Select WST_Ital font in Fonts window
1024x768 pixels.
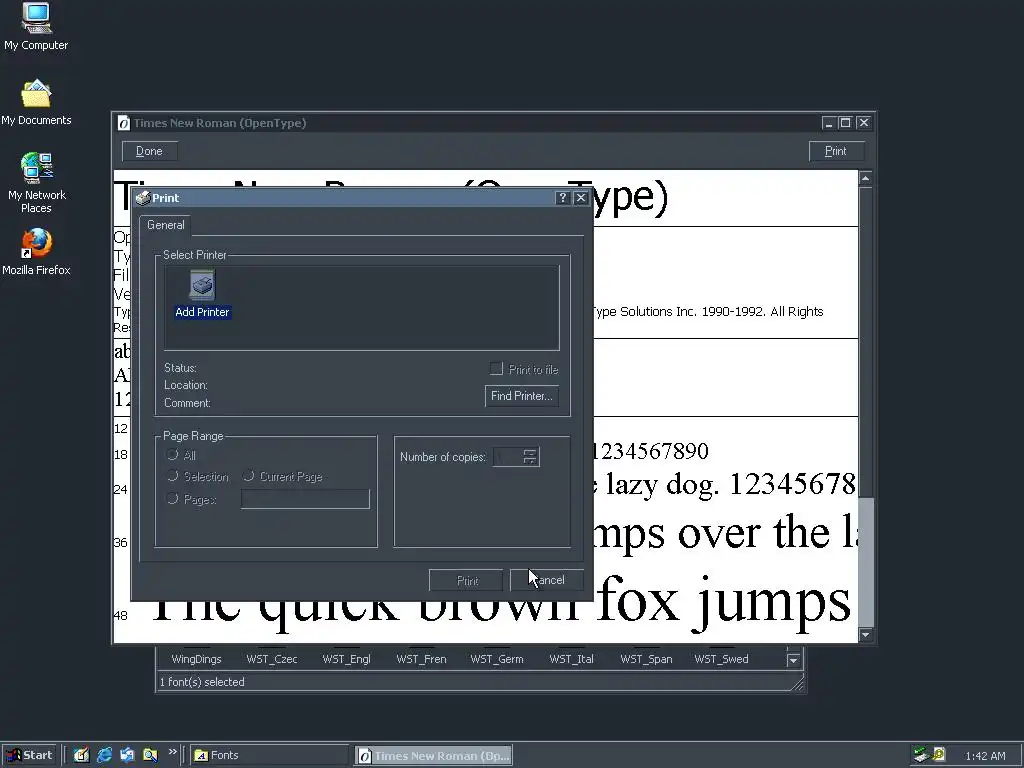tap(571, 659)
